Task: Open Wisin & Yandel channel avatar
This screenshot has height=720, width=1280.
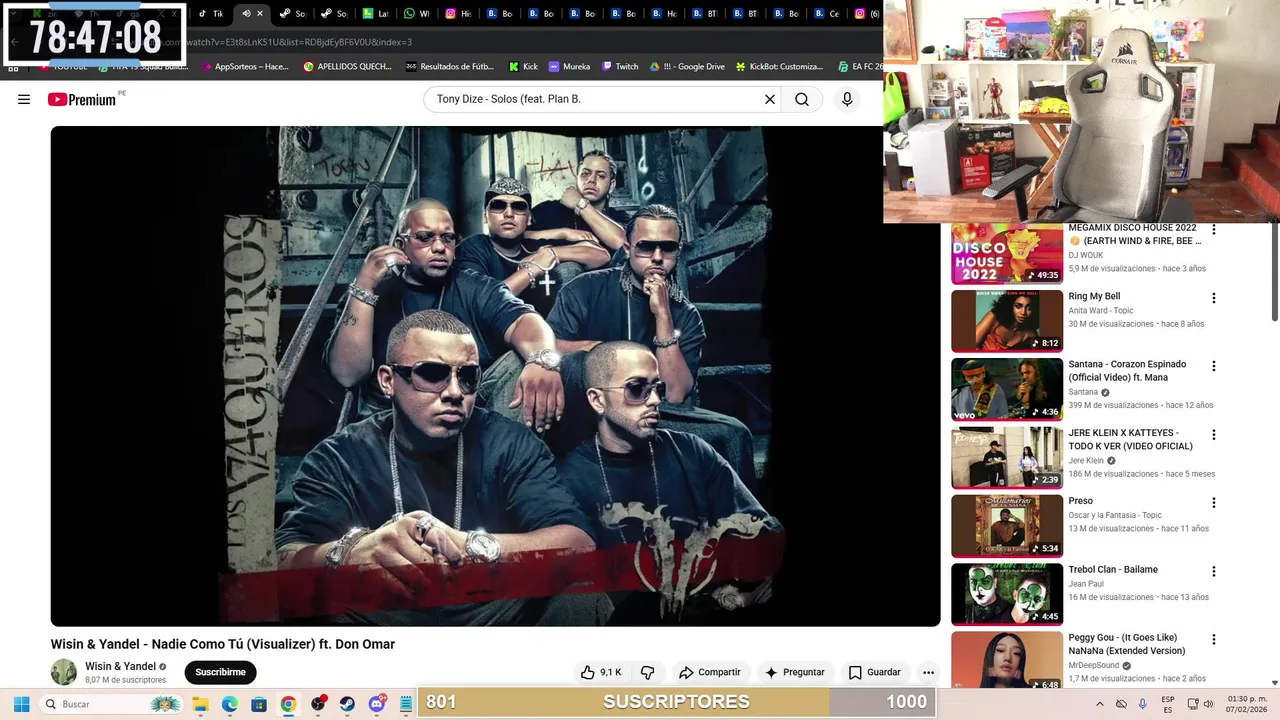Action: coord(64,672)
